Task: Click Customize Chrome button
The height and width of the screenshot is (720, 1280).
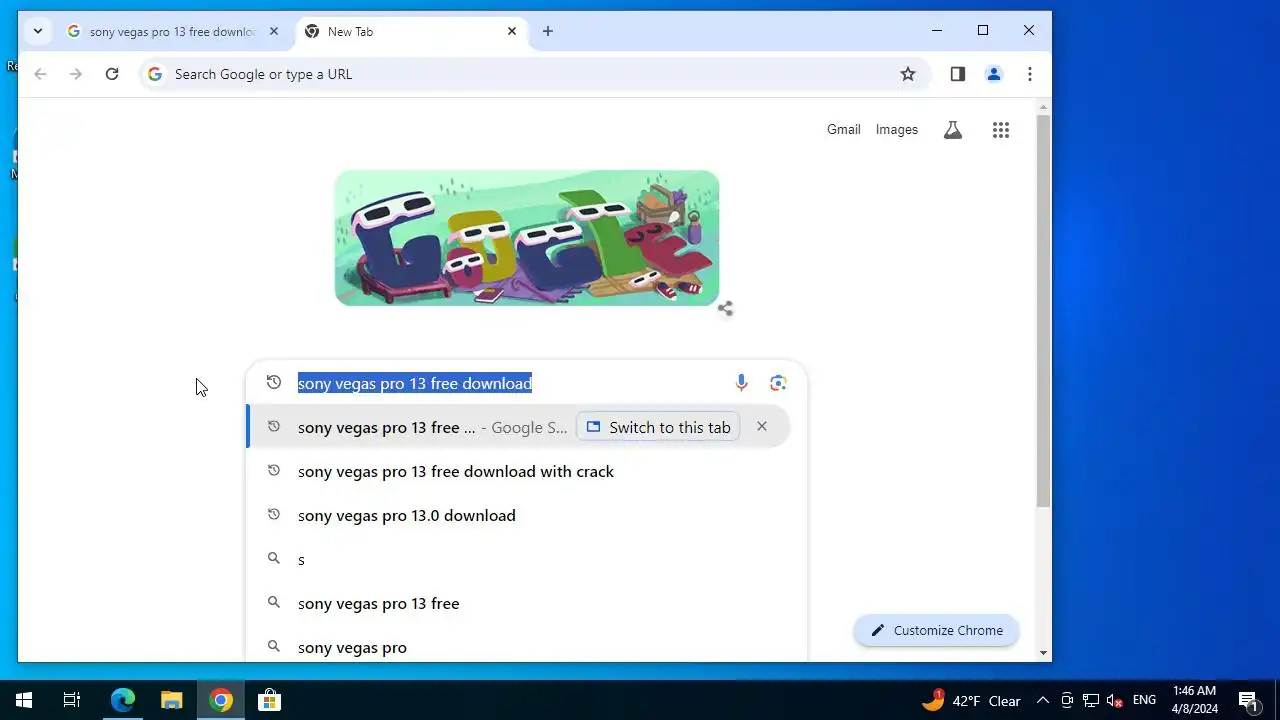Action: (936, 630)
